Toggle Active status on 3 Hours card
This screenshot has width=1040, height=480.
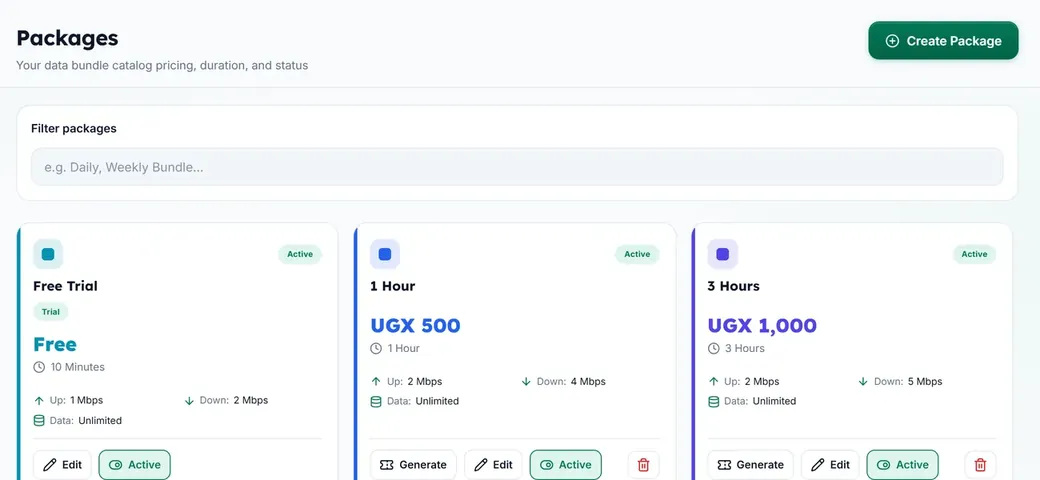point(903,465)
